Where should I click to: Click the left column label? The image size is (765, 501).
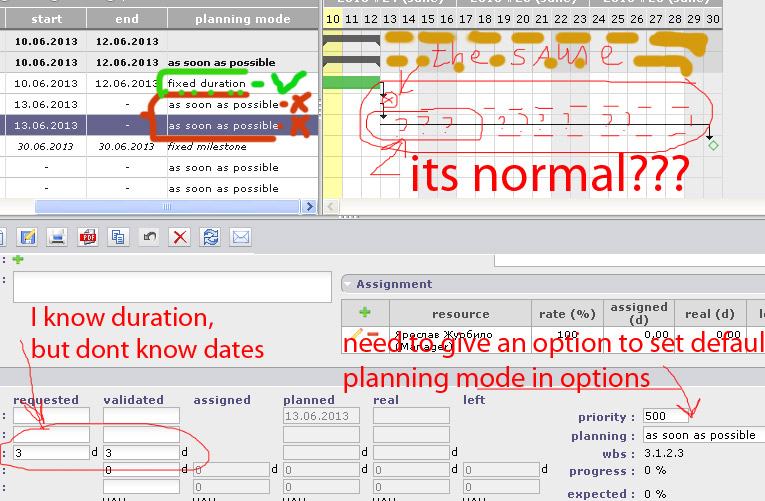point(474,400)
